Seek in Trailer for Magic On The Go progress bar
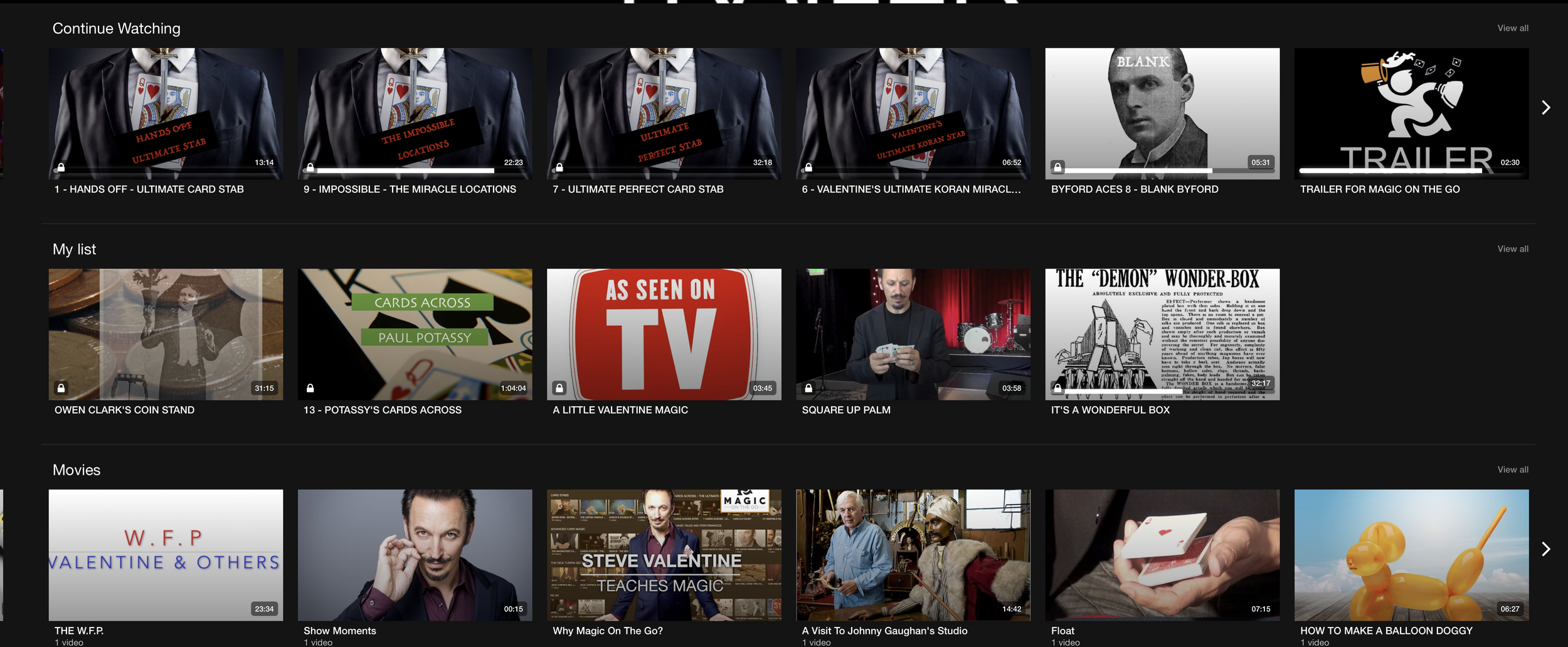 tap(1411, 171)
